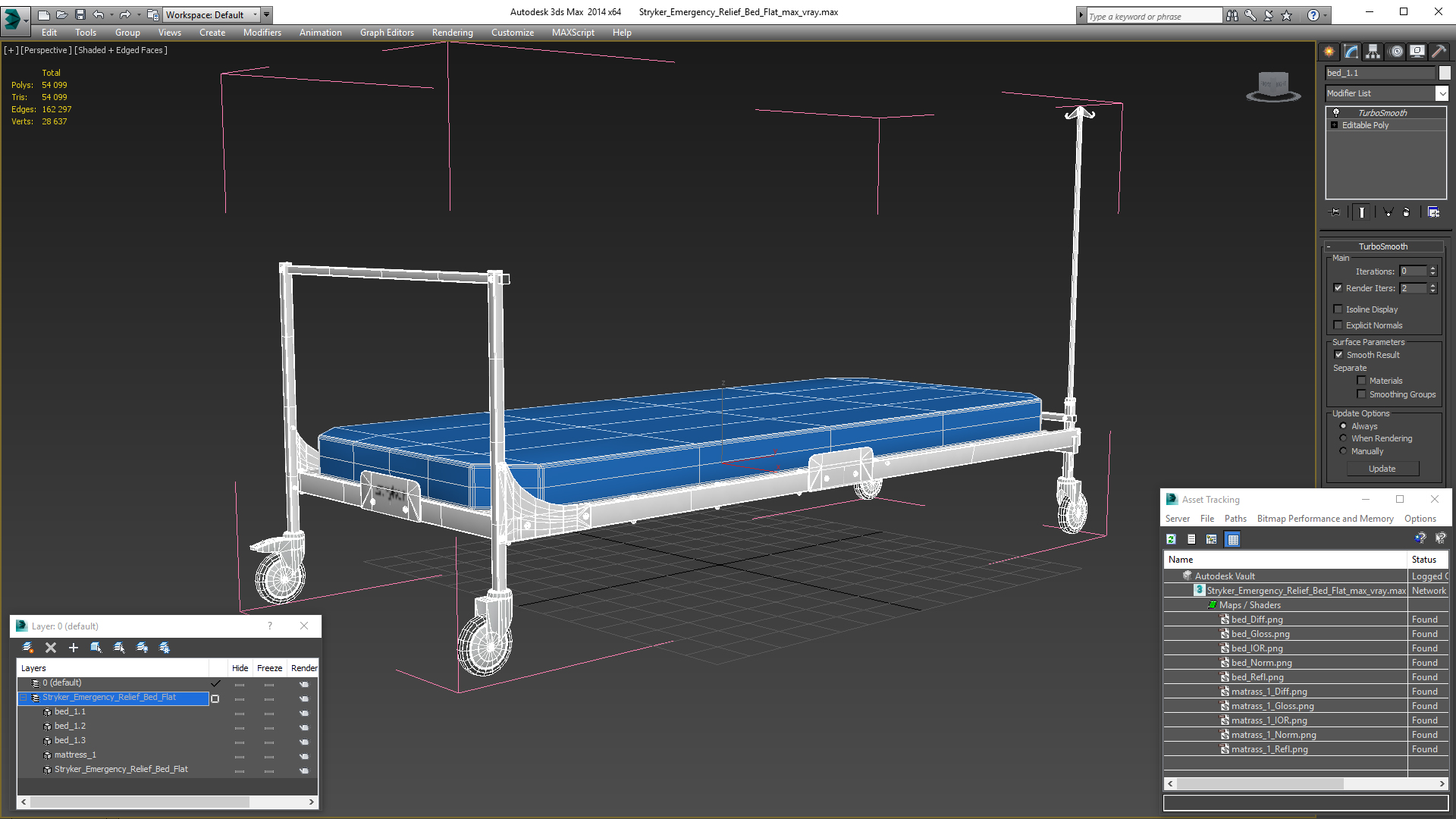Select the When Rendering radio button

[x=1343, y=438]
